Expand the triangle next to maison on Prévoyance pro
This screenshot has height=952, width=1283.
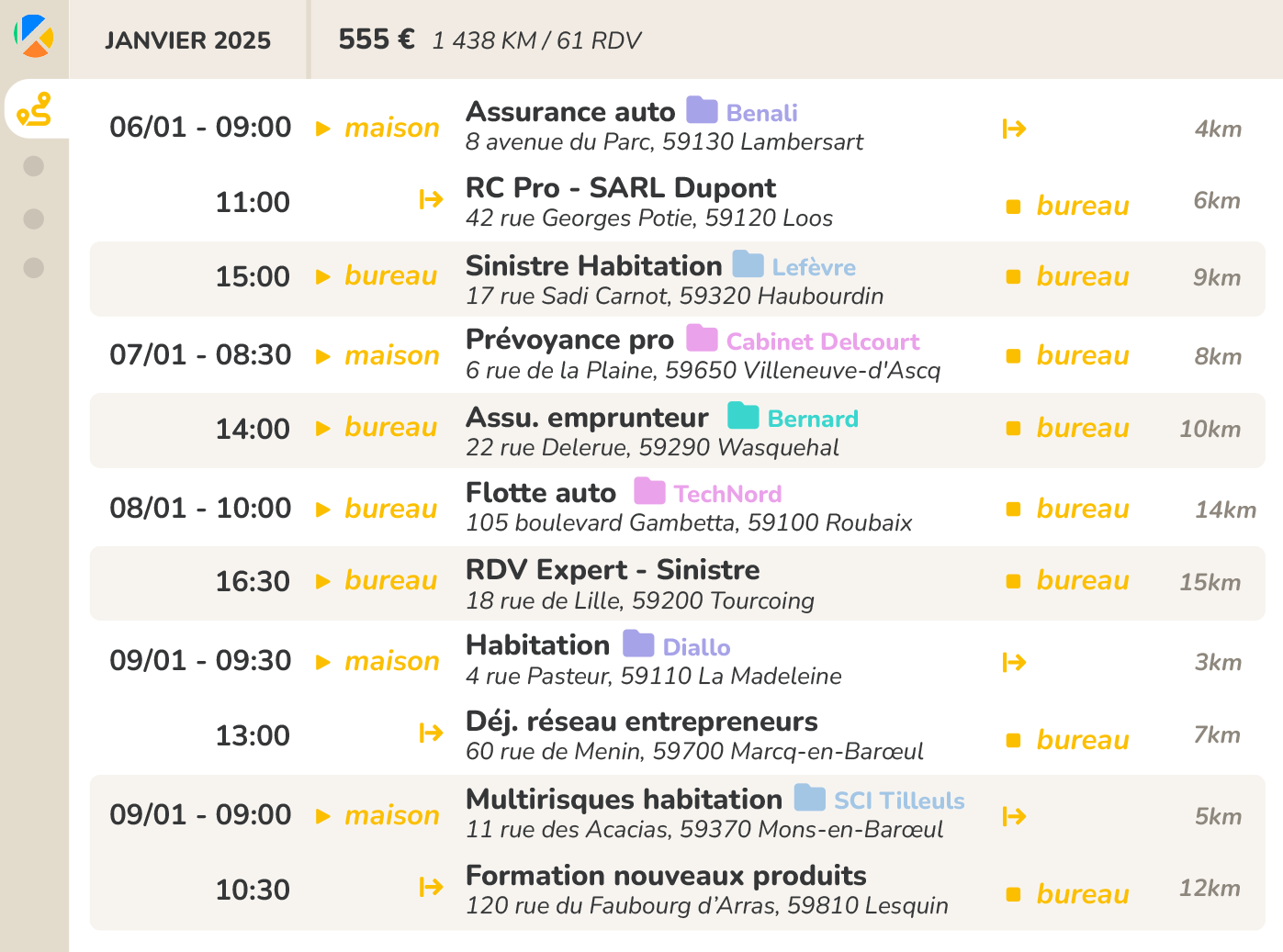click(x=322, y=356)
